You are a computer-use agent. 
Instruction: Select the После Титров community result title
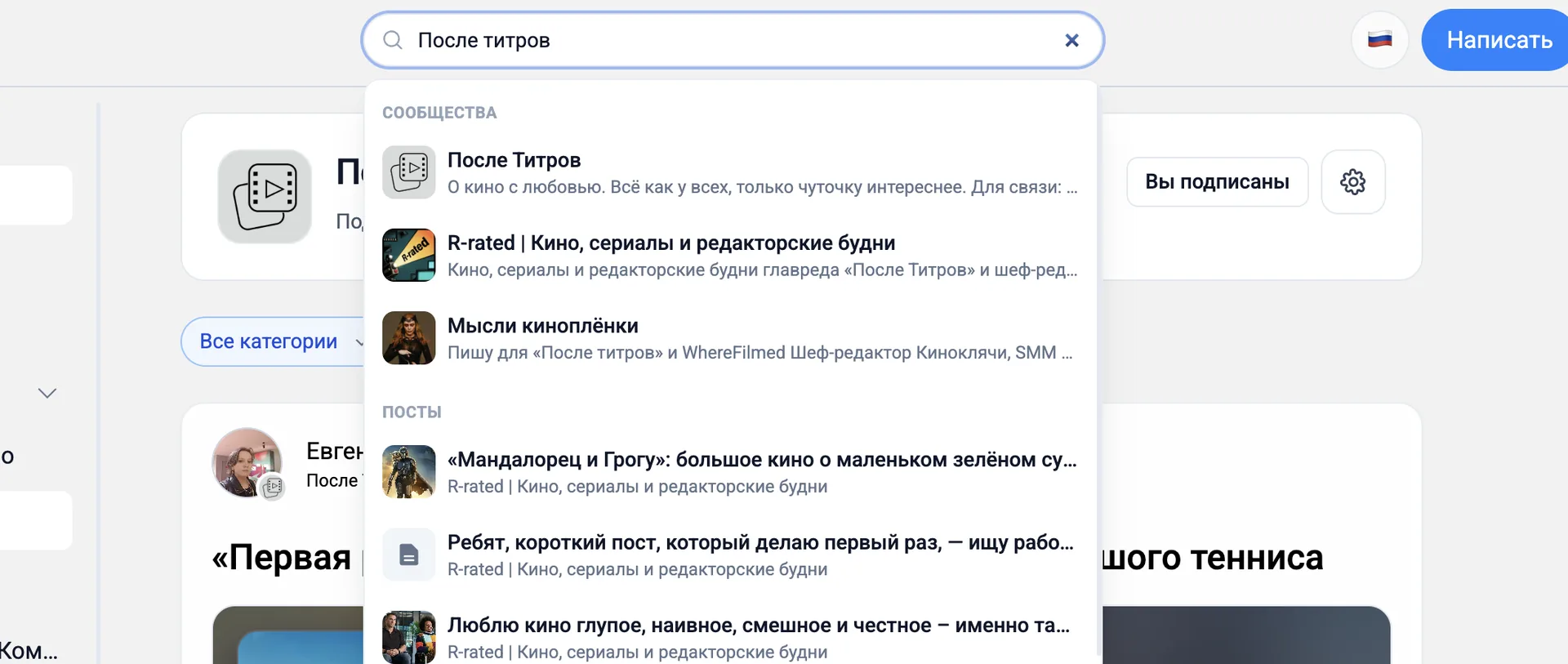pyautogui.click(x=514, y=160)
